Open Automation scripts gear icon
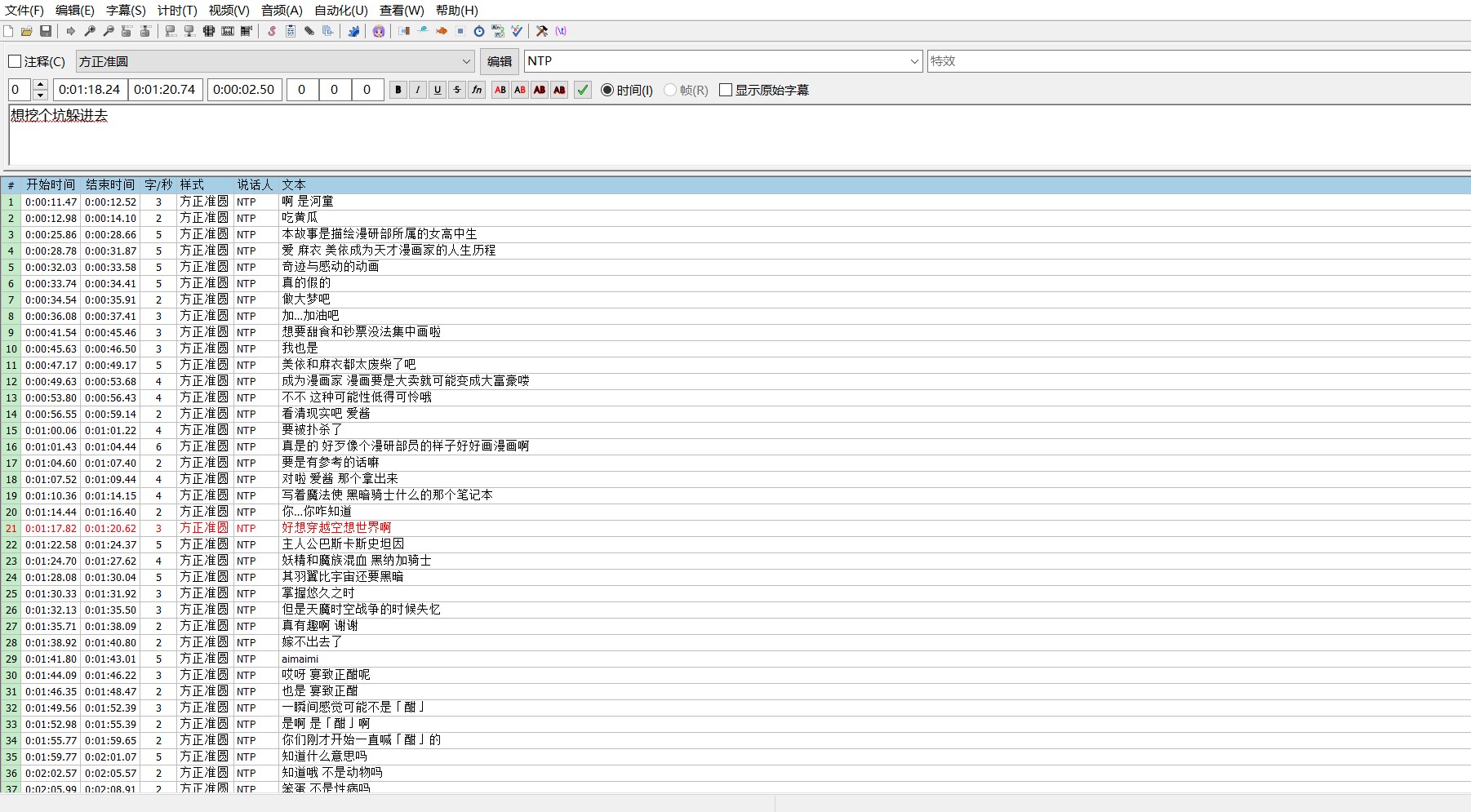The width and height of the screenshot is (1471, 812). 353,31
